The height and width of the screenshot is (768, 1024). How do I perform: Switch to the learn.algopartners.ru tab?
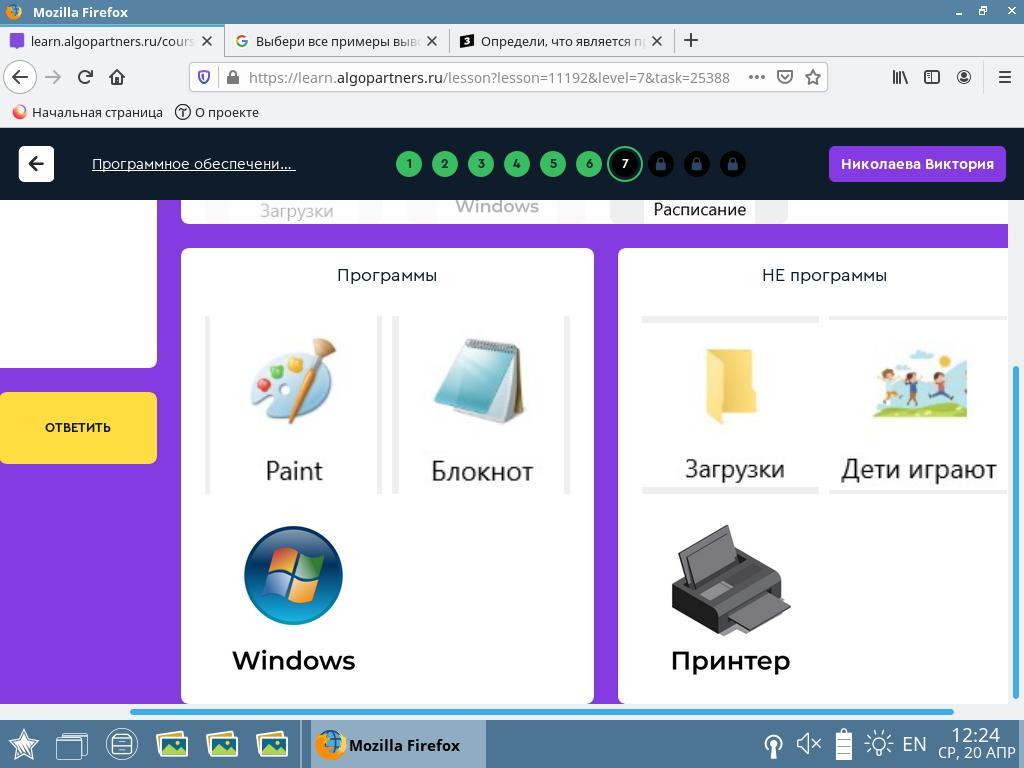tap(112, 41)
